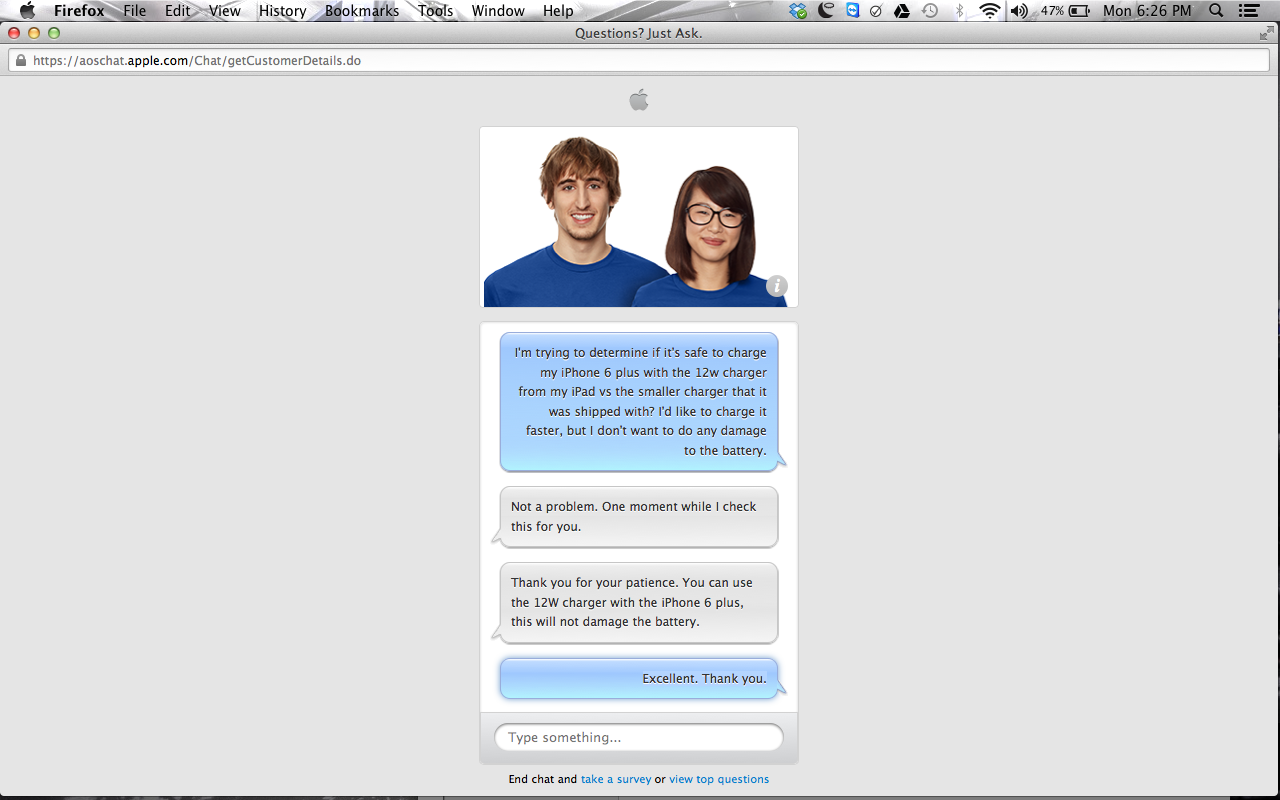The image size is (1280, 800).
Task: Click the Apple specialists photo
Action: (639, 217)
